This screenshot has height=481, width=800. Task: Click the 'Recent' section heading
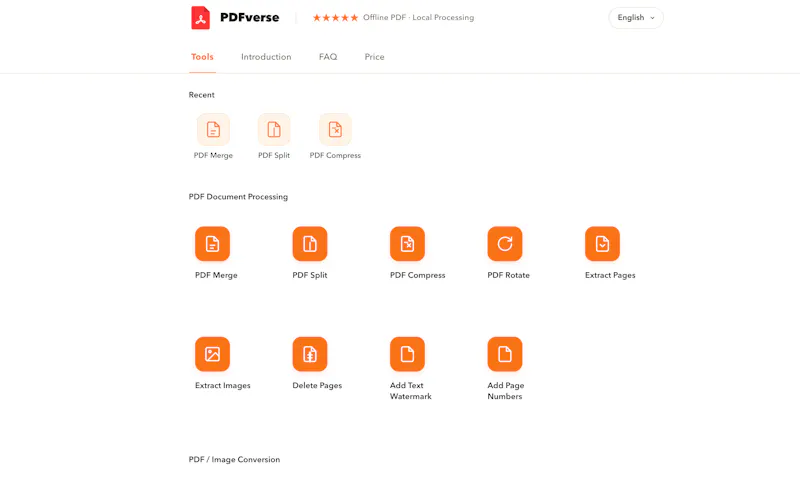pyautogui.click(x=202, y=95)
